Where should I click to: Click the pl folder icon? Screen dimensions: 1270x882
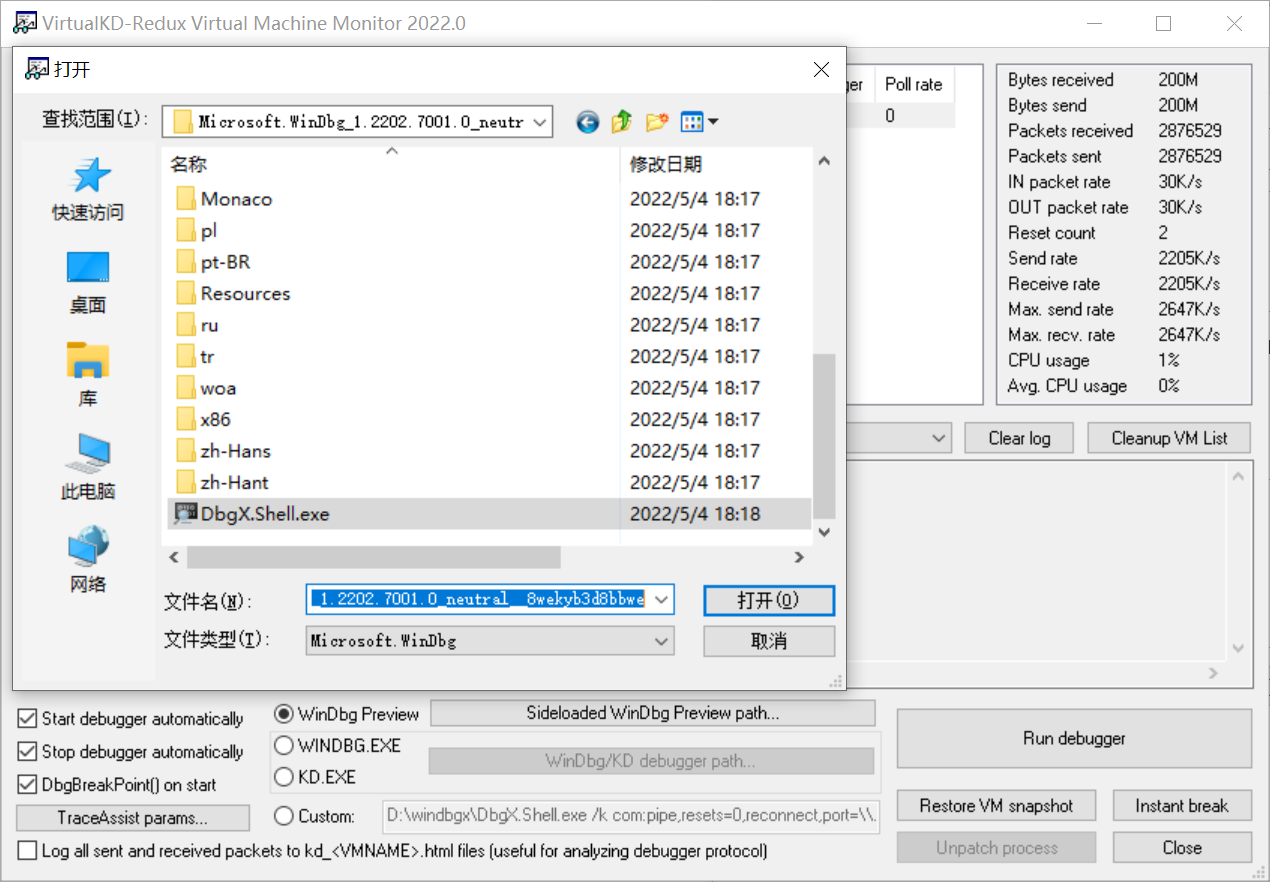pyautogui.click(x=185, y=231)
